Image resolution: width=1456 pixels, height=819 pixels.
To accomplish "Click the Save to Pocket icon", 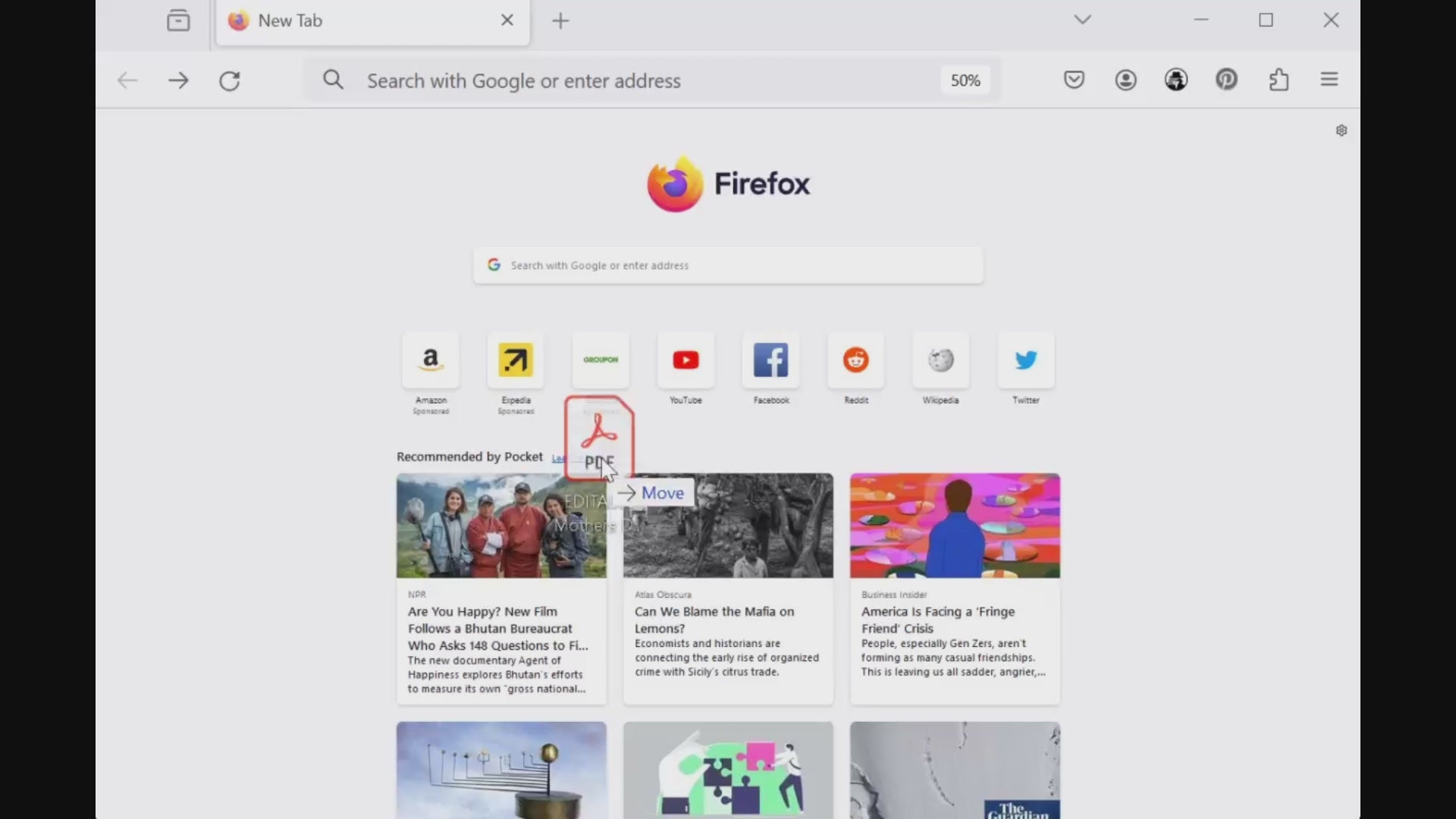I will (x=1074, y=80).
